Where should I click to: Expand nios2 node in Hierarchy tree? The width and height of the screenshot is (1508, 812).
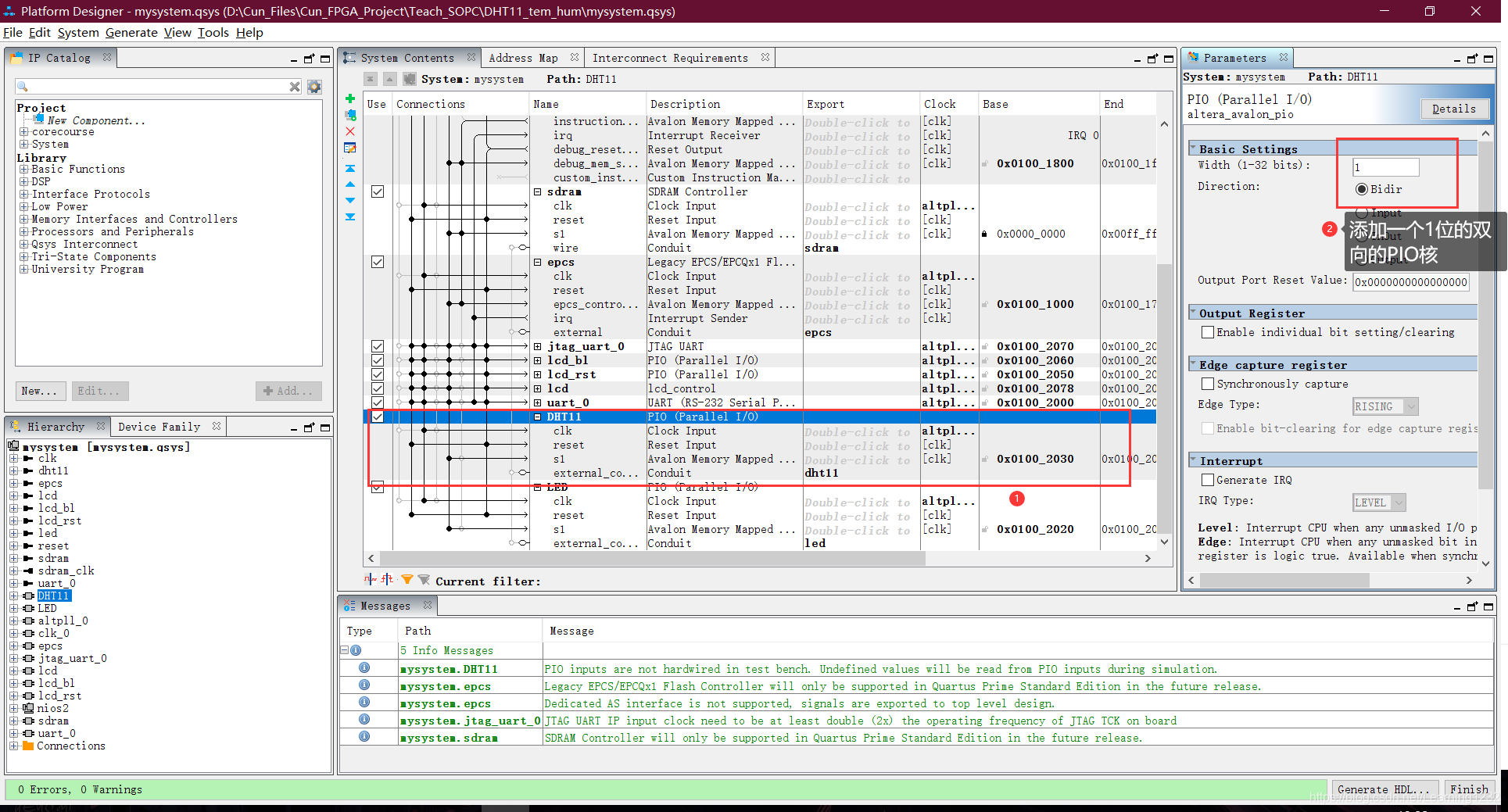[14, 708]
